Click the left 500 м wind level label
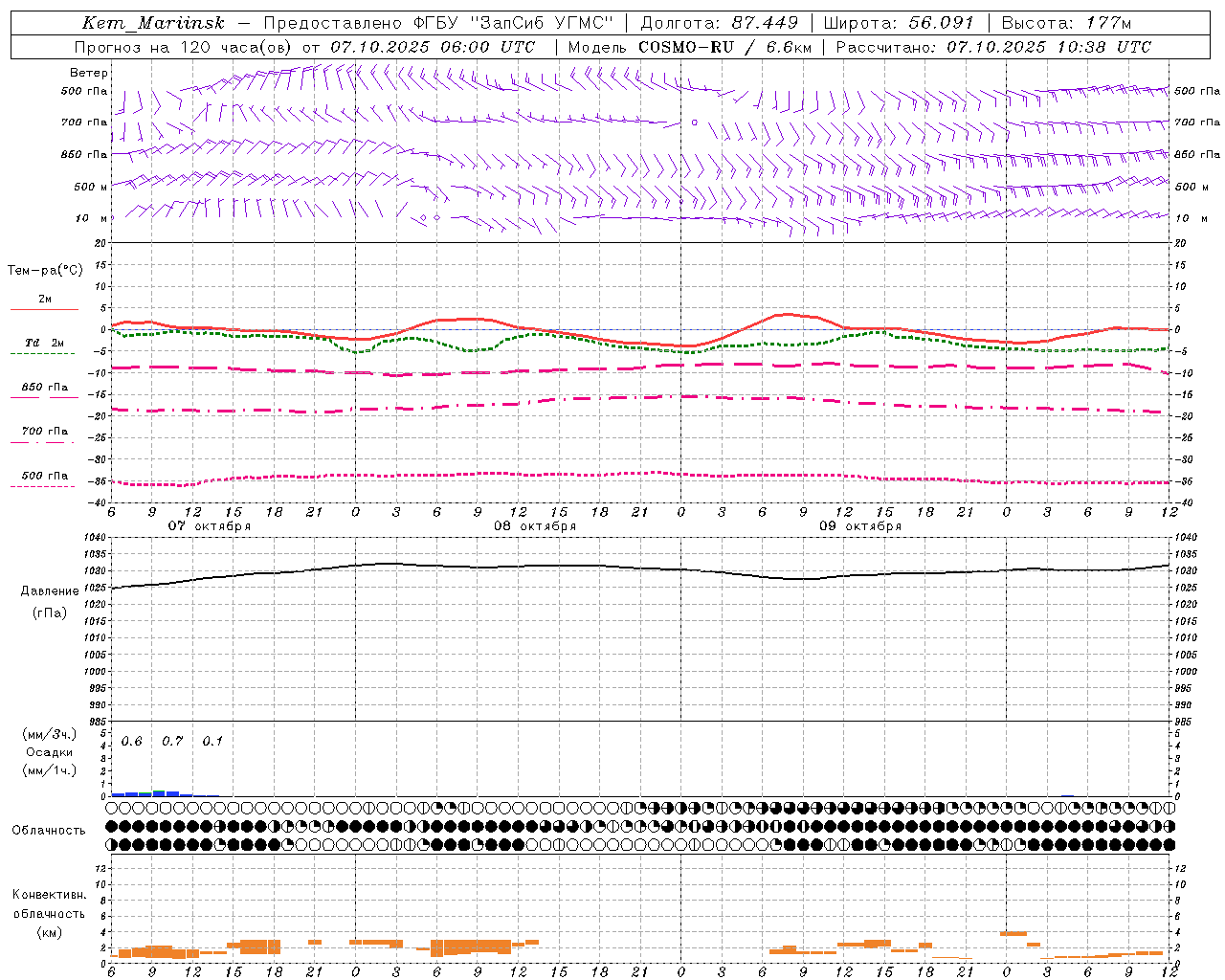The image size is (1225, 980). coord(91,187)
